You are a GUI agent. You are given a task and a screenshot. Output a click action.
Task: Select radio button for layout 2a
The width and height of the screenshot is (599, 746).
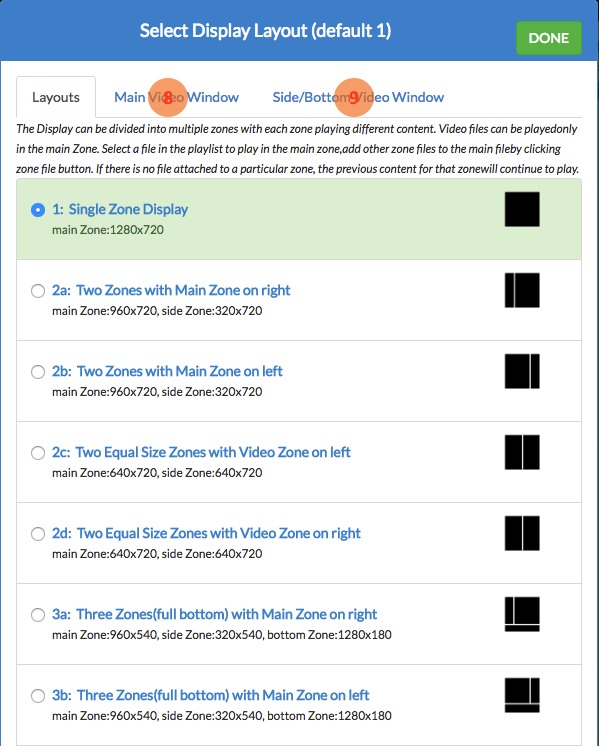pos(38,291)
